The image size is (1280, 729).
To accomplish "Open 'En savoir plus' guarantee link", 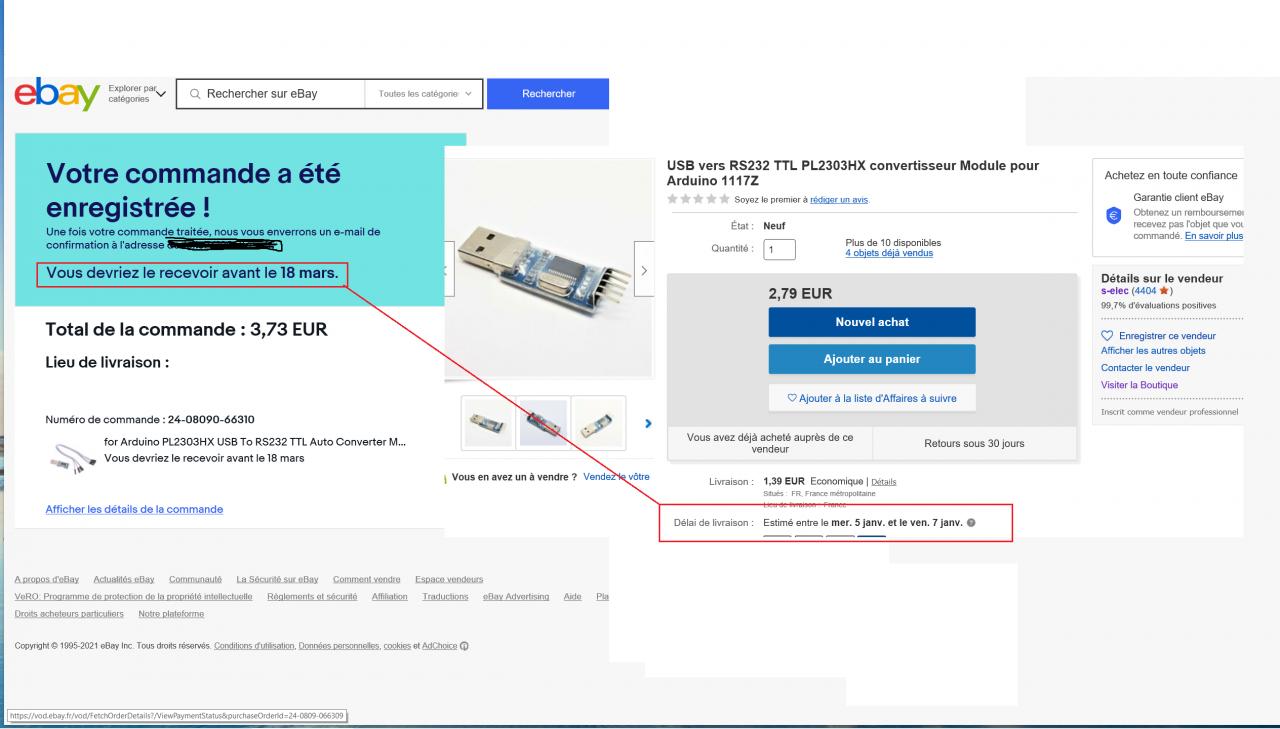I will point(1214,236).
